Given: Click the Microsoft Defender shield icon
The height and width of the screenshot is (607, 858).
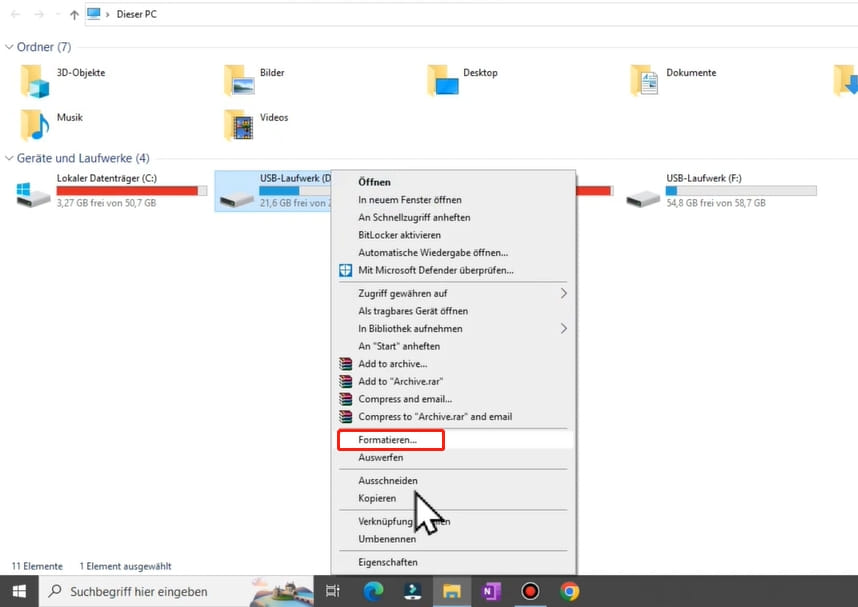Looking at the screenshot, I should click(345, 270).
